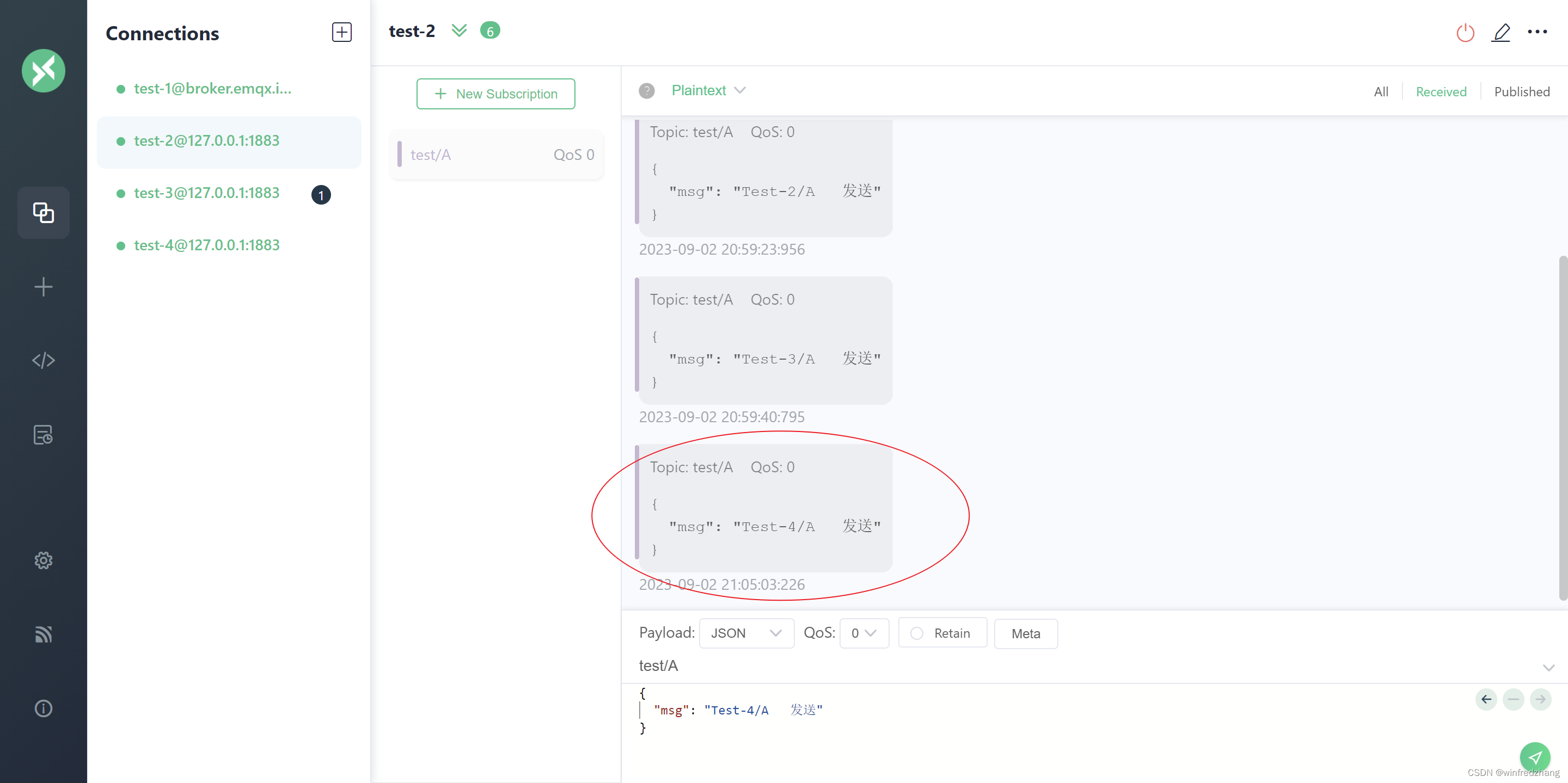The image size is (1568, 783).
Task: Collapse test-2 details with double chevron
Action: coord(459,30)
